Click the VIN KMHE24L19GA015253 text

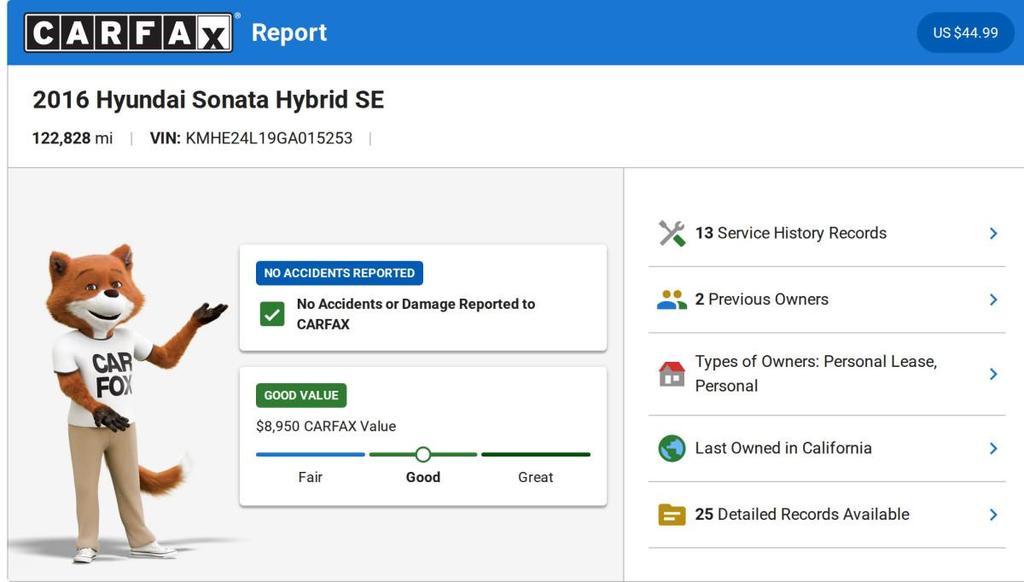[251, 138]
